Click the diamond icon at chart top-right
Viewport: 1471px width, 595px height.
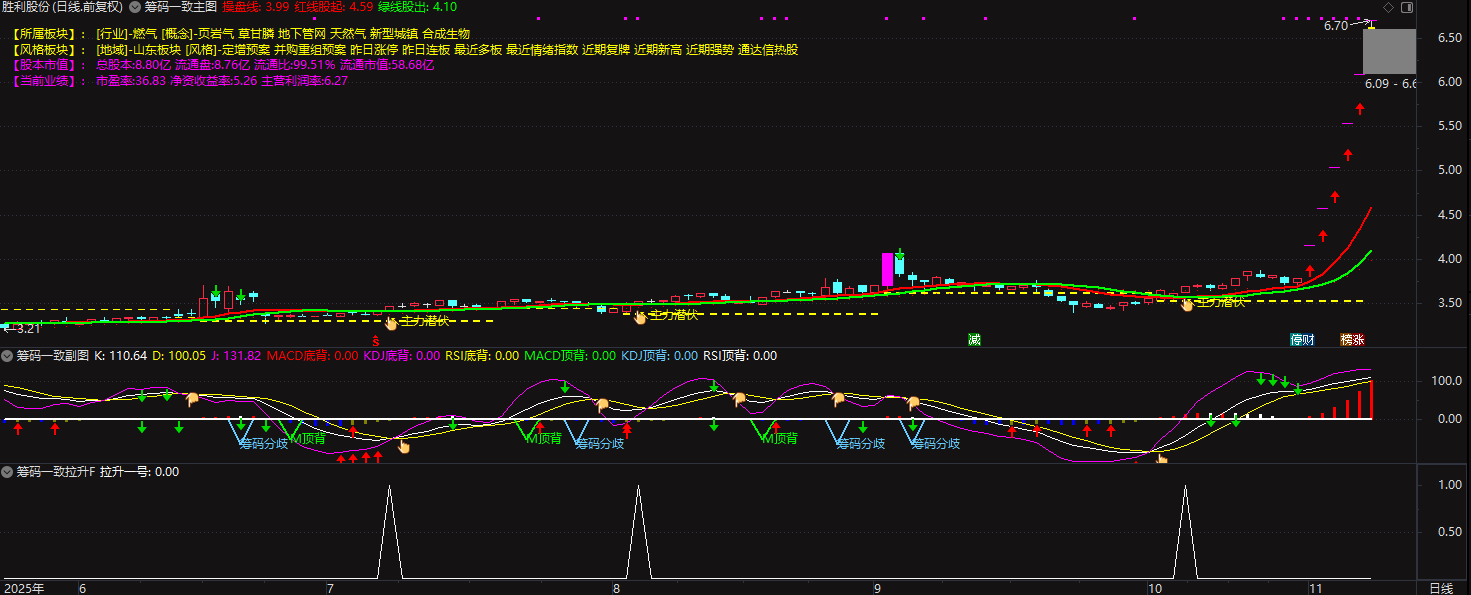(x=1388, y=7)
